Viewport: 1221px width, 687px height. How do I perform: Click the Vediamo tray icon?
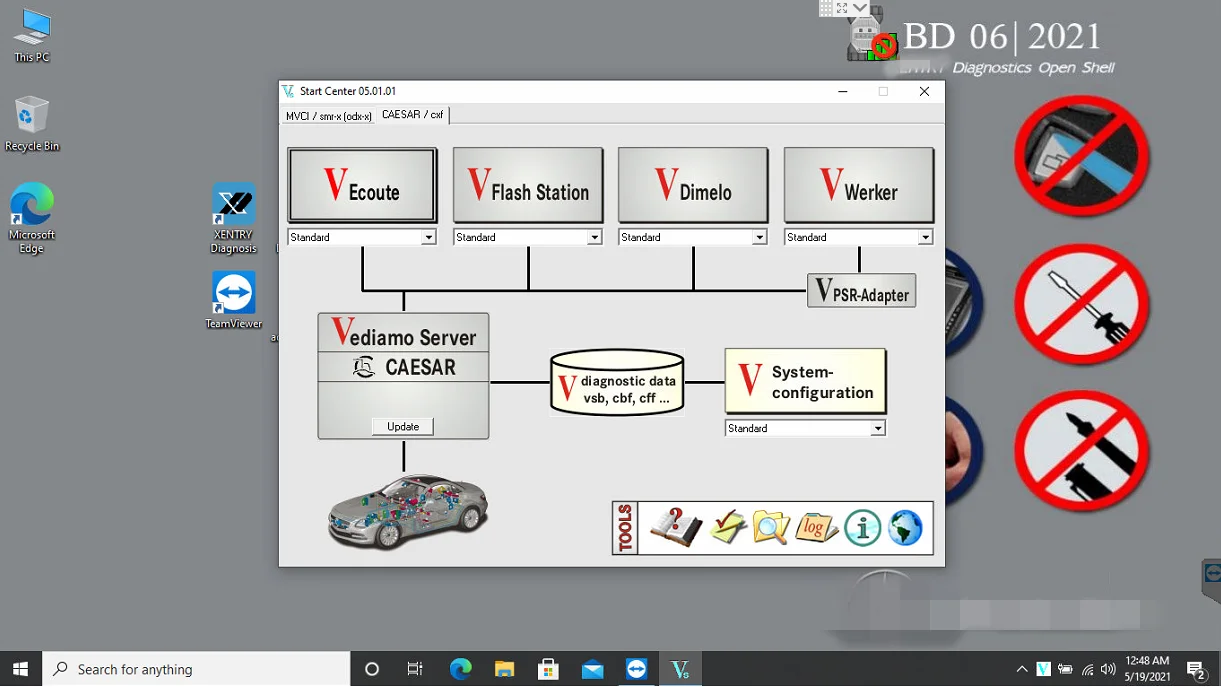(x=1043, y=669)
